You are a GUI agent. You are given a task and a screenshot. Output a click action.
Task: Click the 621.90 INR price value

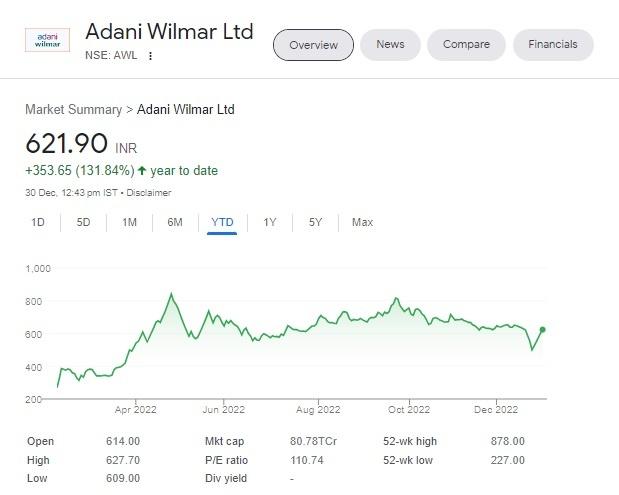click(66, 143)
